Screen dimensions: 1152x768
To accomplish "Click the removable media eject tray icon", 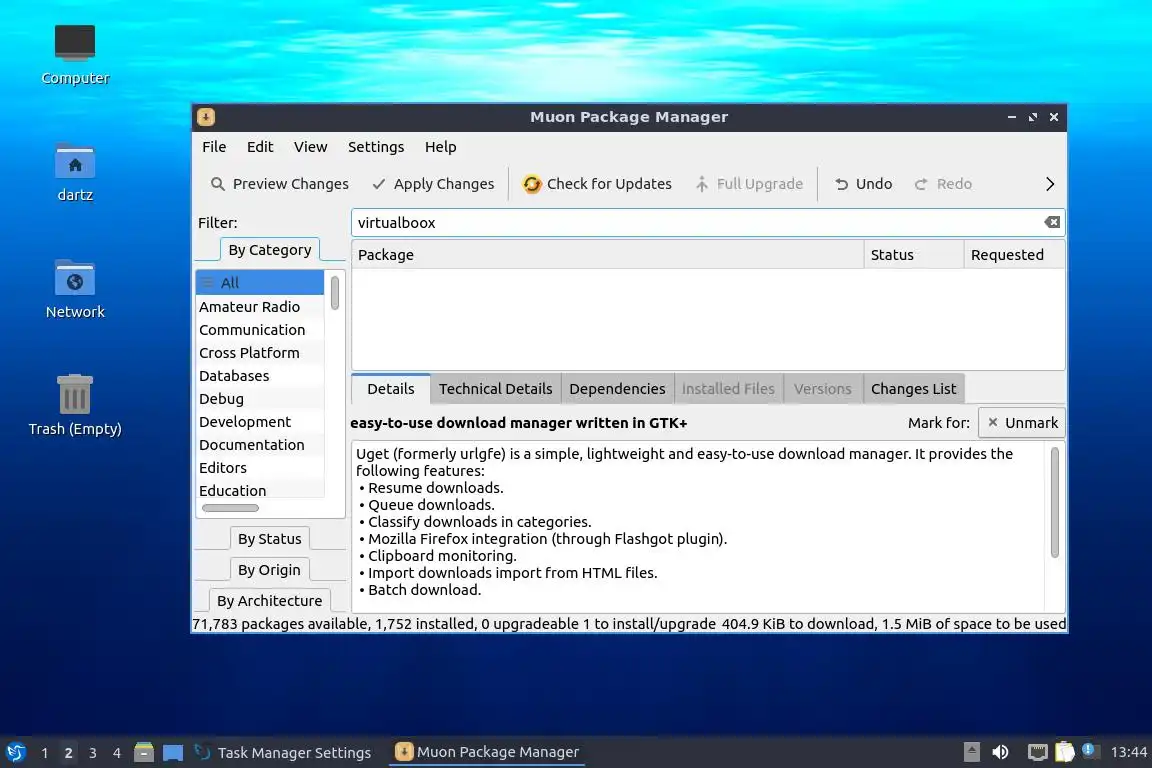I will (x=971, y=752).
